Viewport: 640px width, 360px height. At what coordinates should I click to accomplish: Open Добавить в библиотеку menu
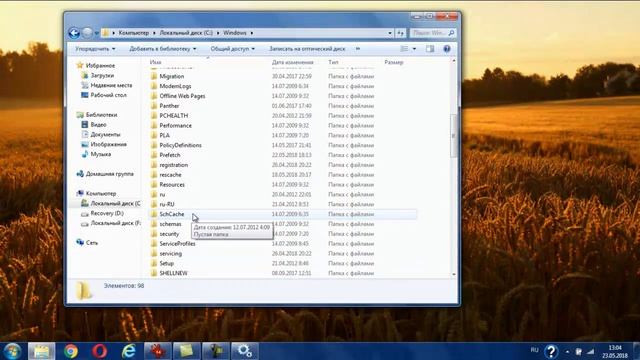162,49
